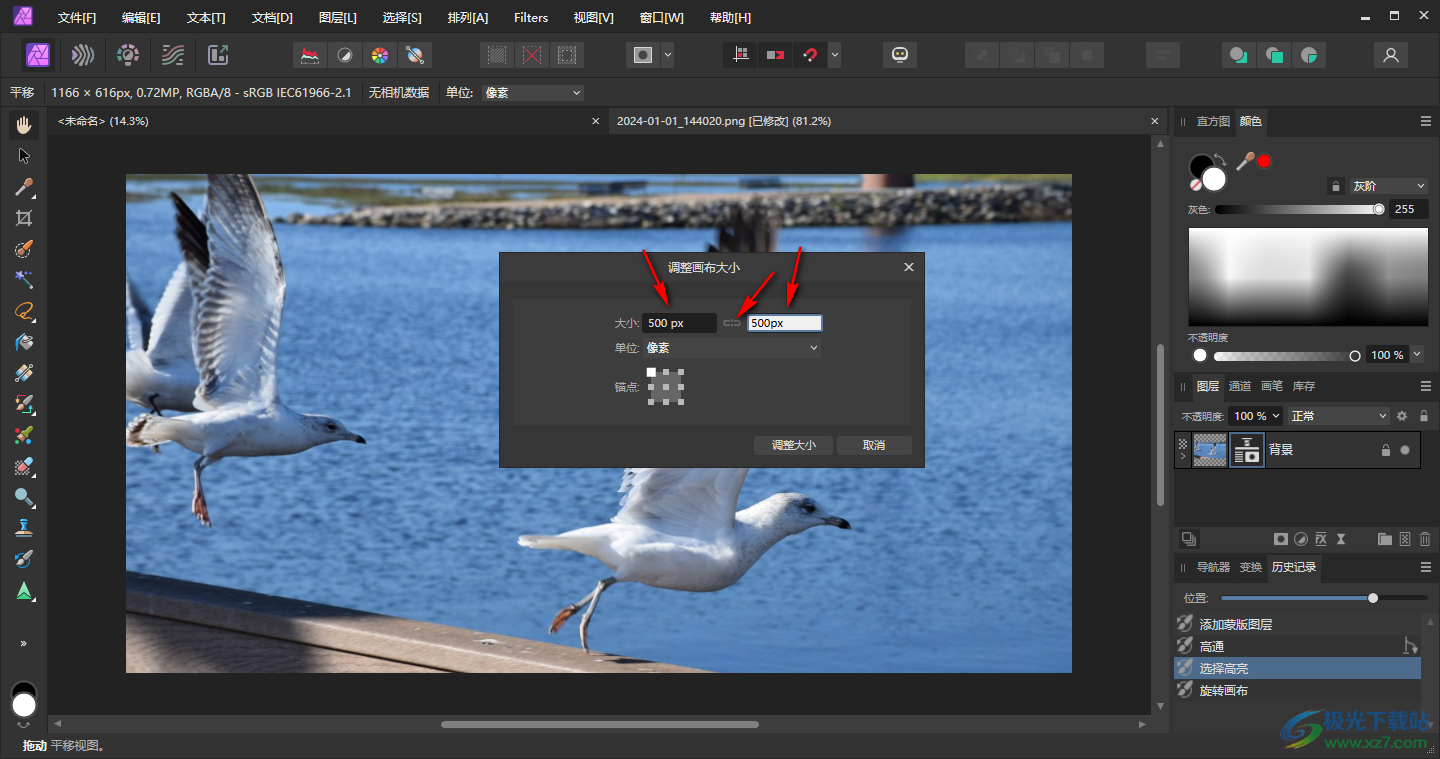Apply auto contrast
The image size is (1440, 759).
tap(344, 55)
